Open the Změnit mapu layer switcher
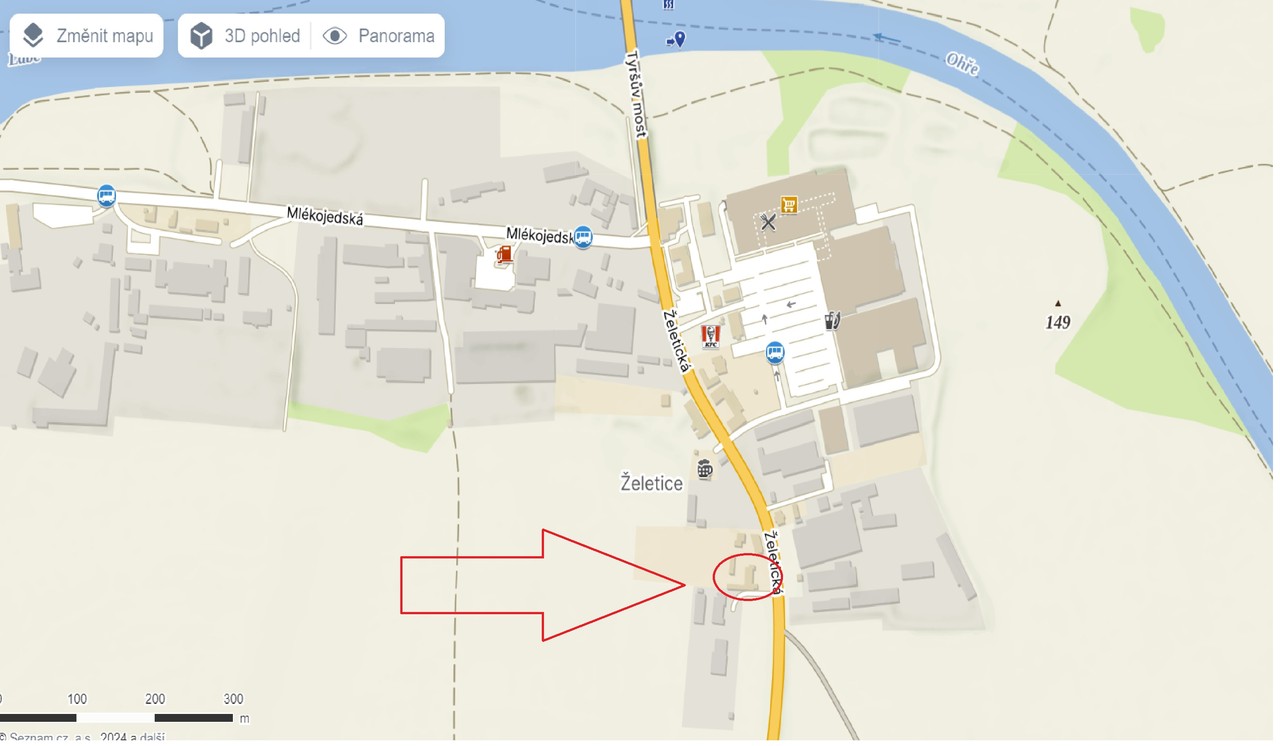The image size is (1280, 746). click(x=88, y=36)
